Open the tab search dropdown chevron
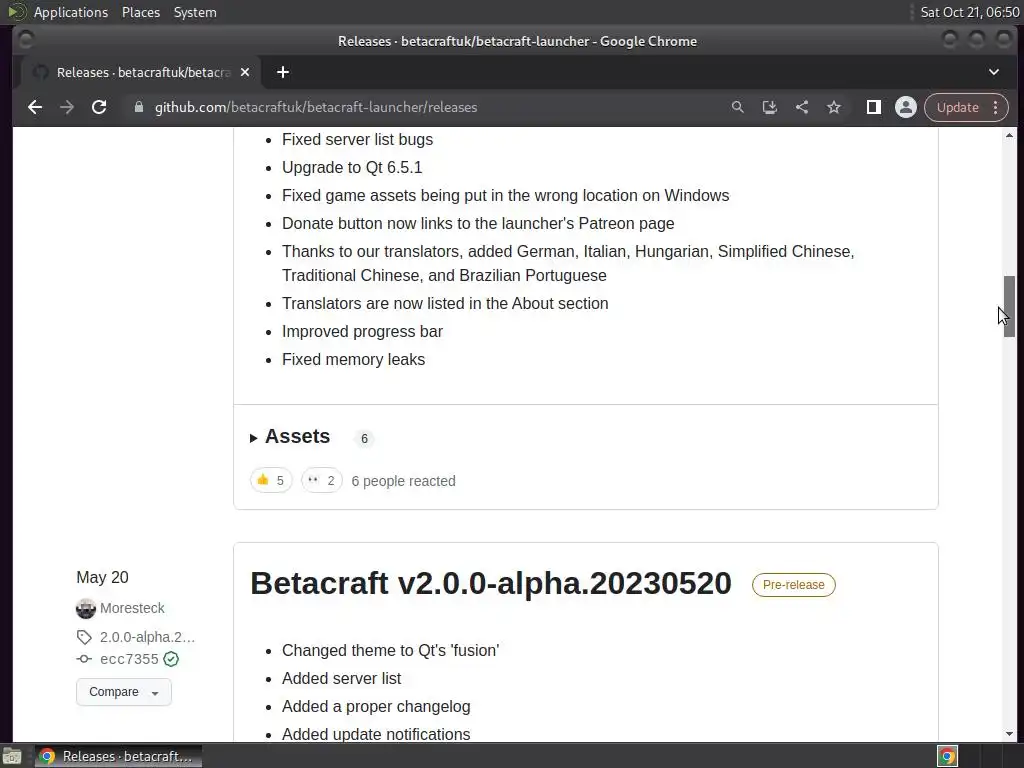This screenshot has height=768, width=1024. [x=994, y=72]
